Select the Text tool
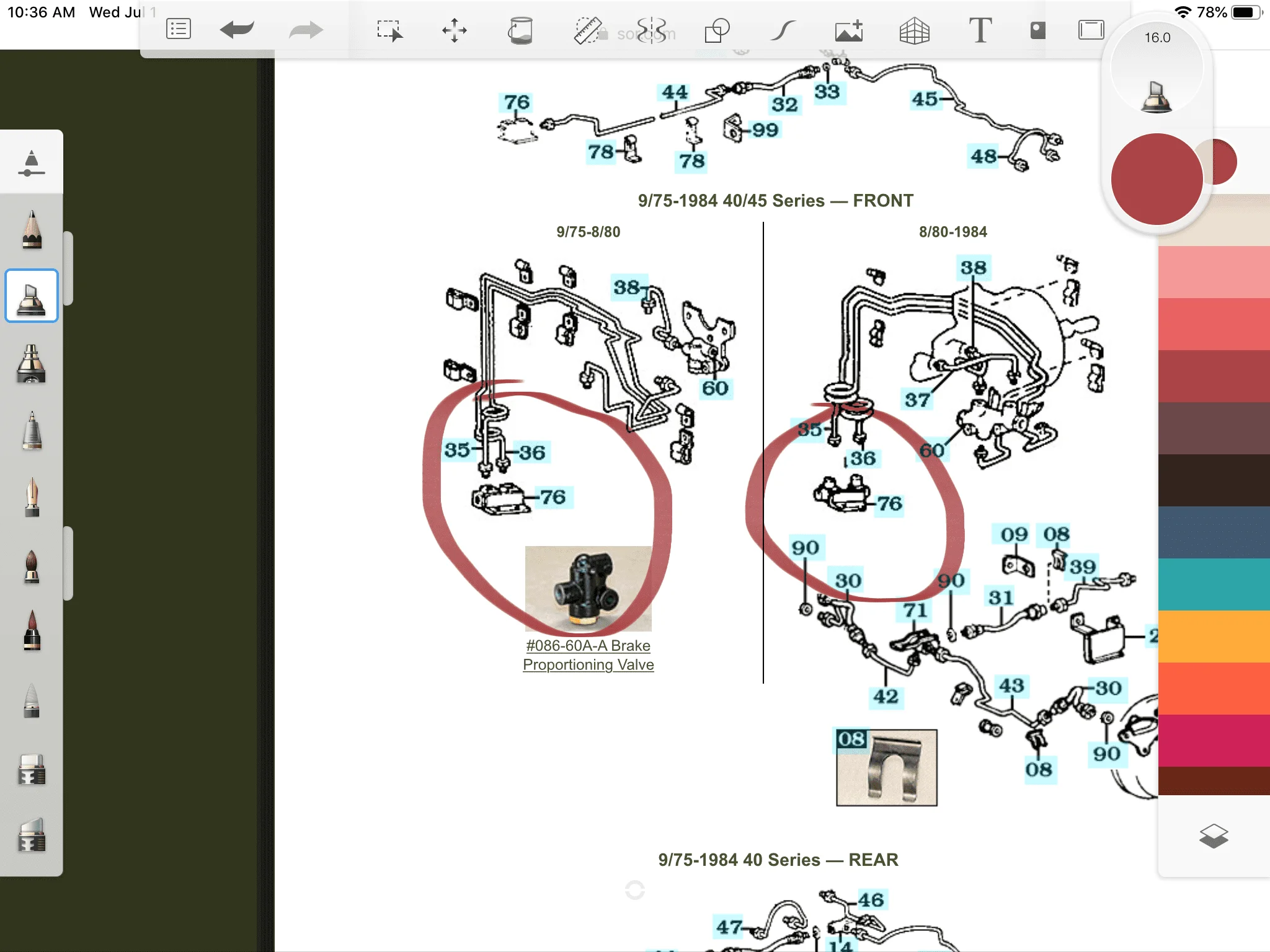This screenshot has height=952, width=1270. 980,30
